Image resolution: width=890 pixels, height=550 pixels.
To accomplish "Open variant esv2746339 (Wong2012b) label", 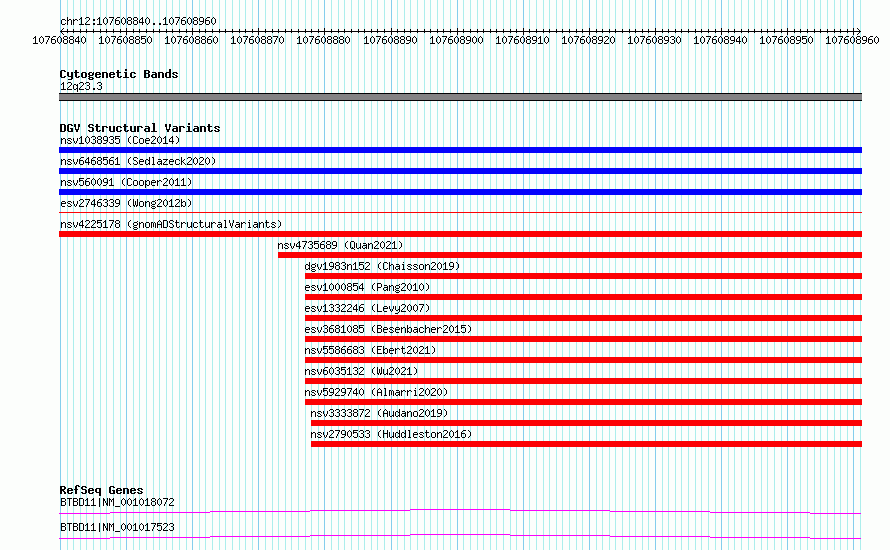I will tap(126, 203).
